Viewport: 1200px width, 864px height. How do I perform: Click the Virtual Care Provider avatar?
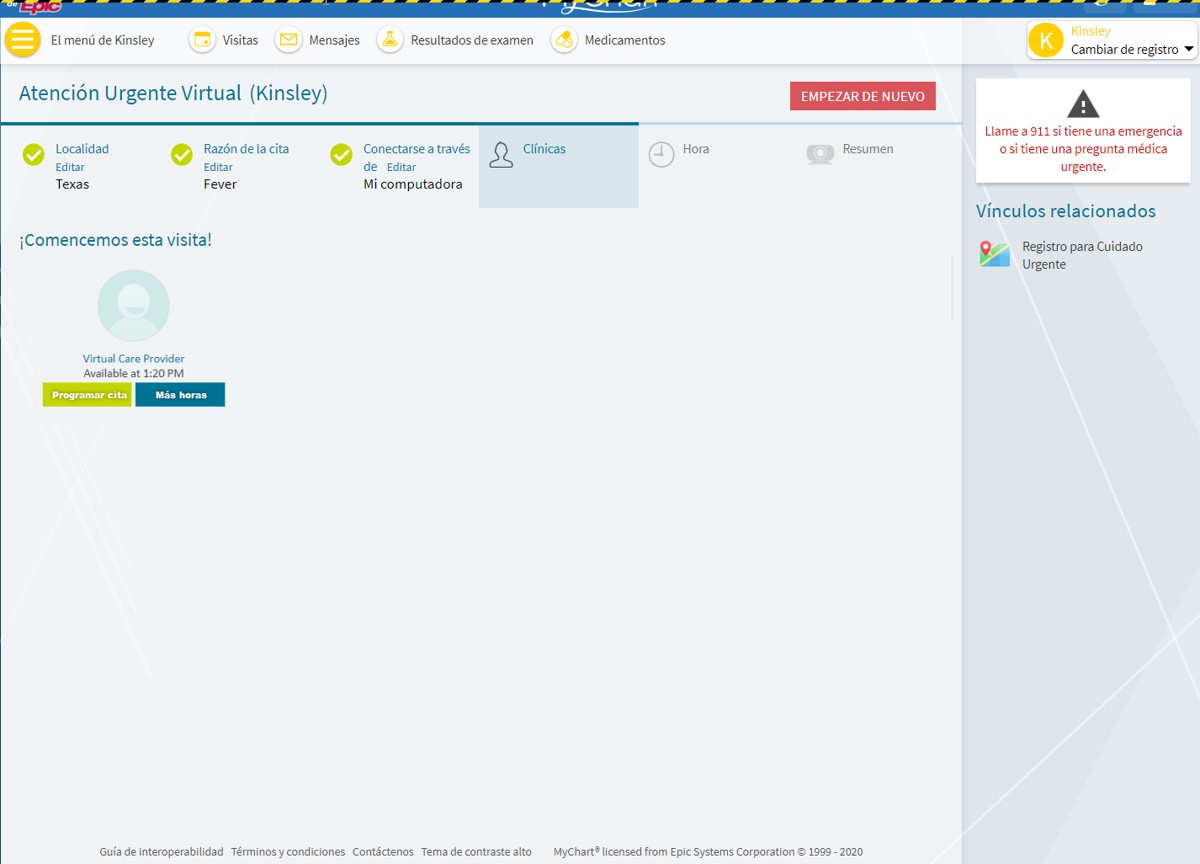[x=133, y=305]
